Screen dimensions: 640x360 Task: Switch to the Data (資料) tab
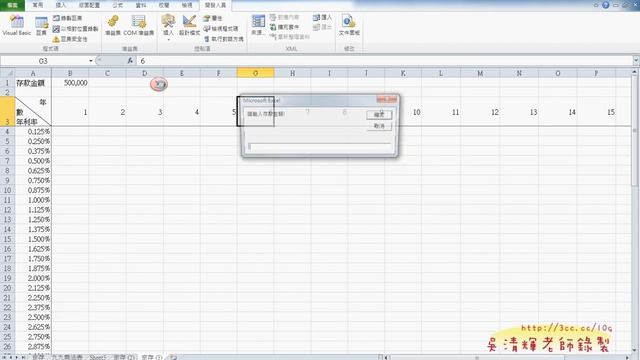coord(141,5)
